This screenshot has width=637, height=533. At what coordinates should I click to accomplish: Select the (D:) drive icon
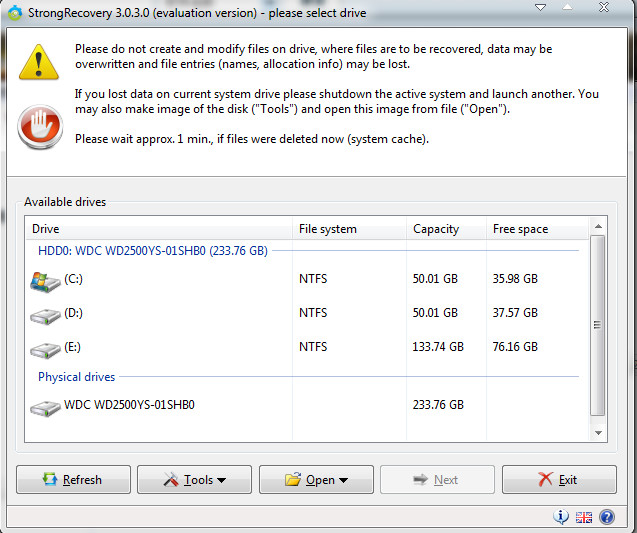click(x=45, y=316)
